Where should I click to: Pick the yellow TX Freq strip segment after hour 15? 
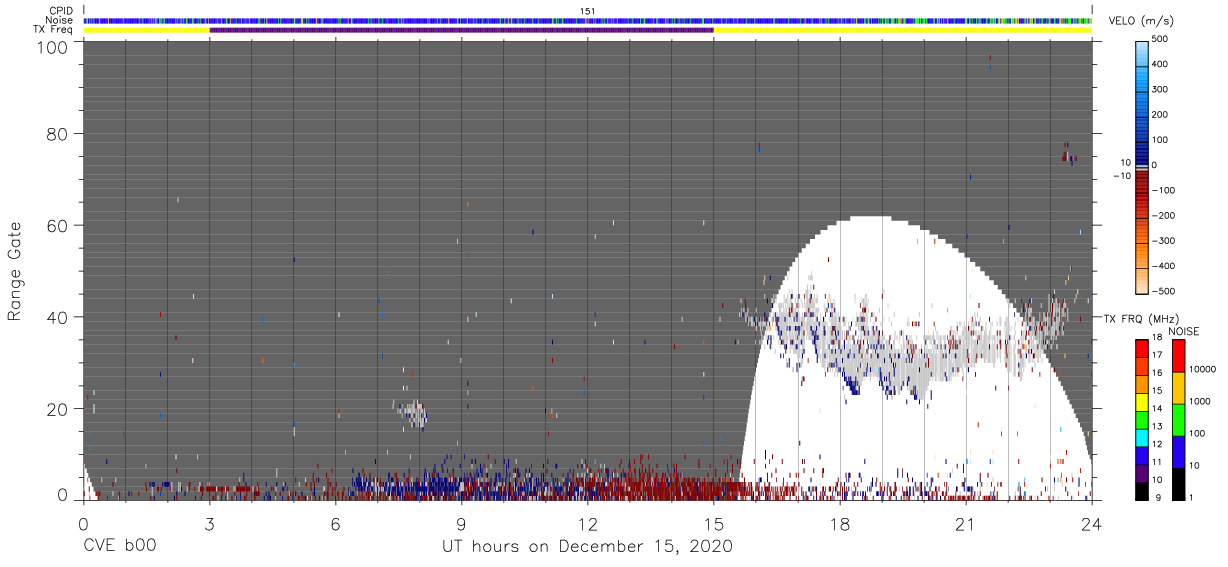(x=902, y=30)
